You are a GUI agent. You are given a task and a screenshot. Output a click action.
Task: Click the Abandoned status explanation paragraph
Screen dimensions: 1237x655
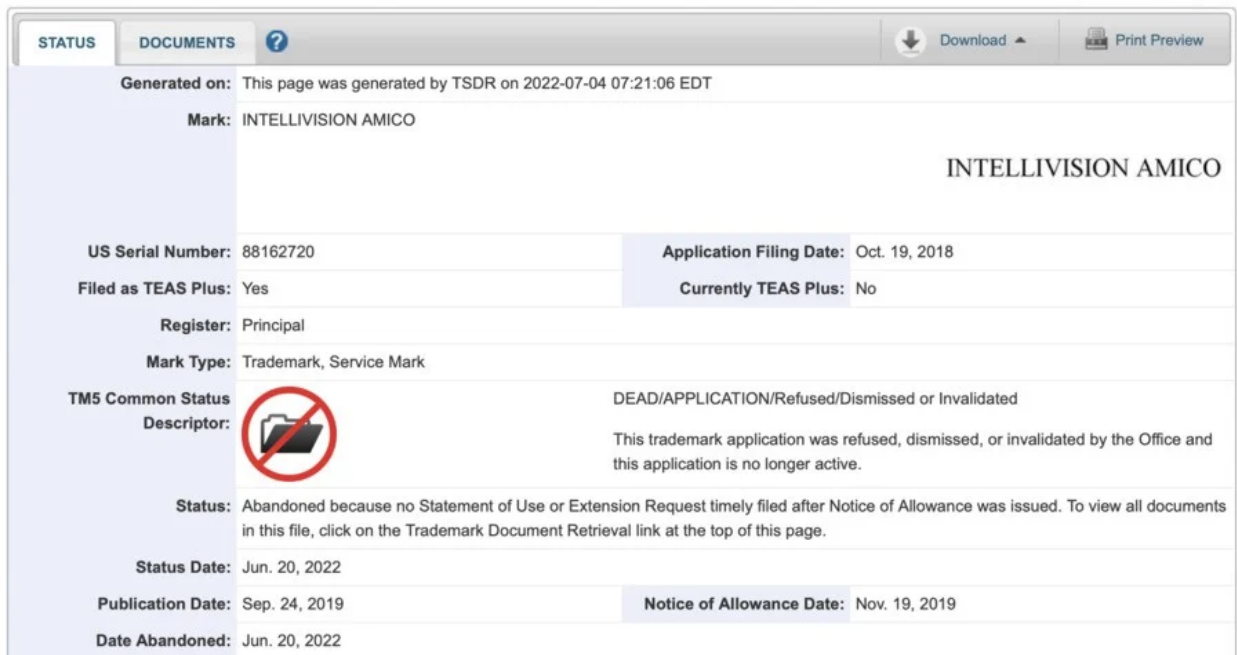(x=734, y=519)
